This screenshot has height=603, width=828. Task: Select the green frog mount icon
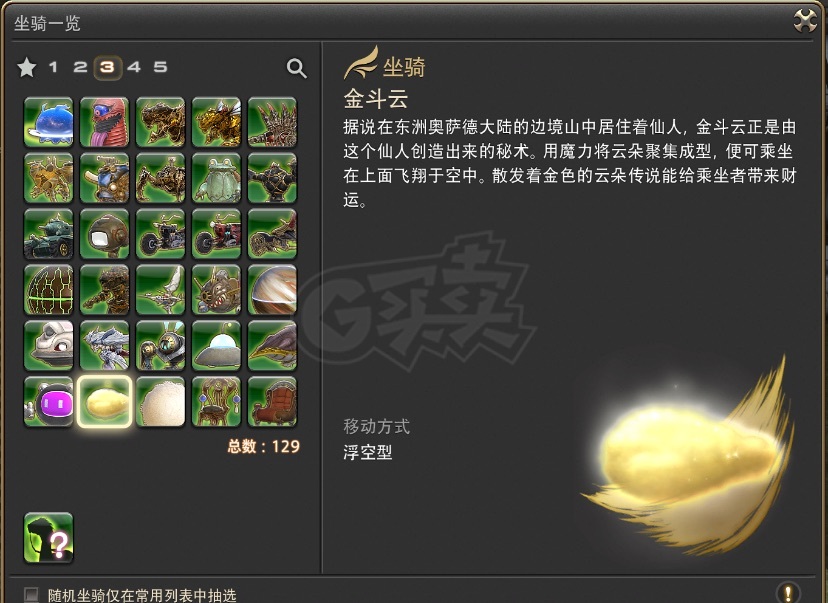click(217, 178)
